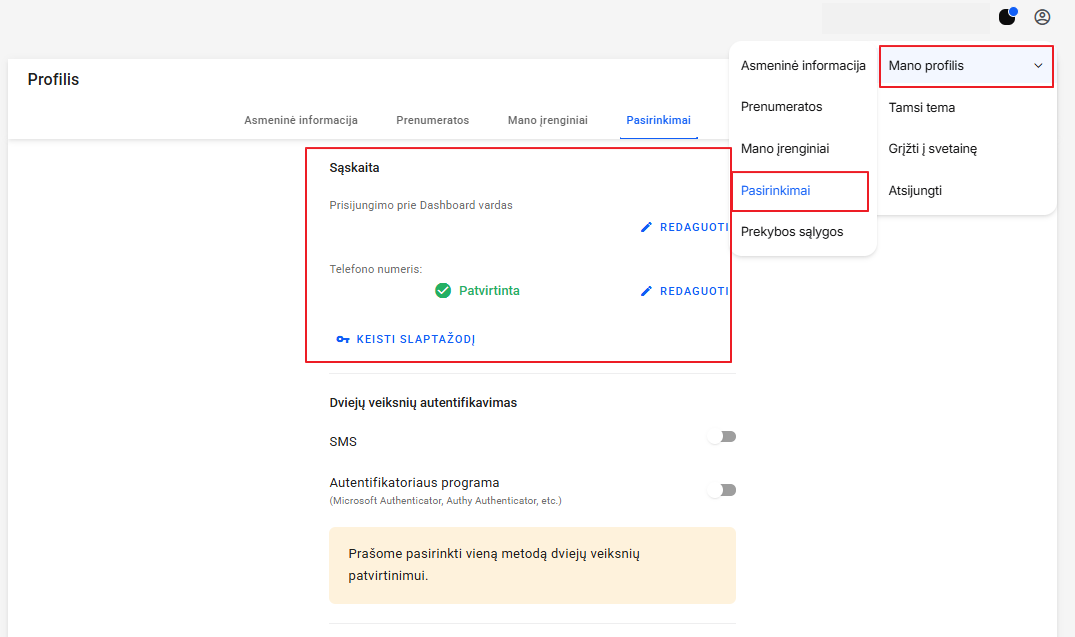
Task: Click the green Patvirtinta checkmark icon
Action: 443,291
